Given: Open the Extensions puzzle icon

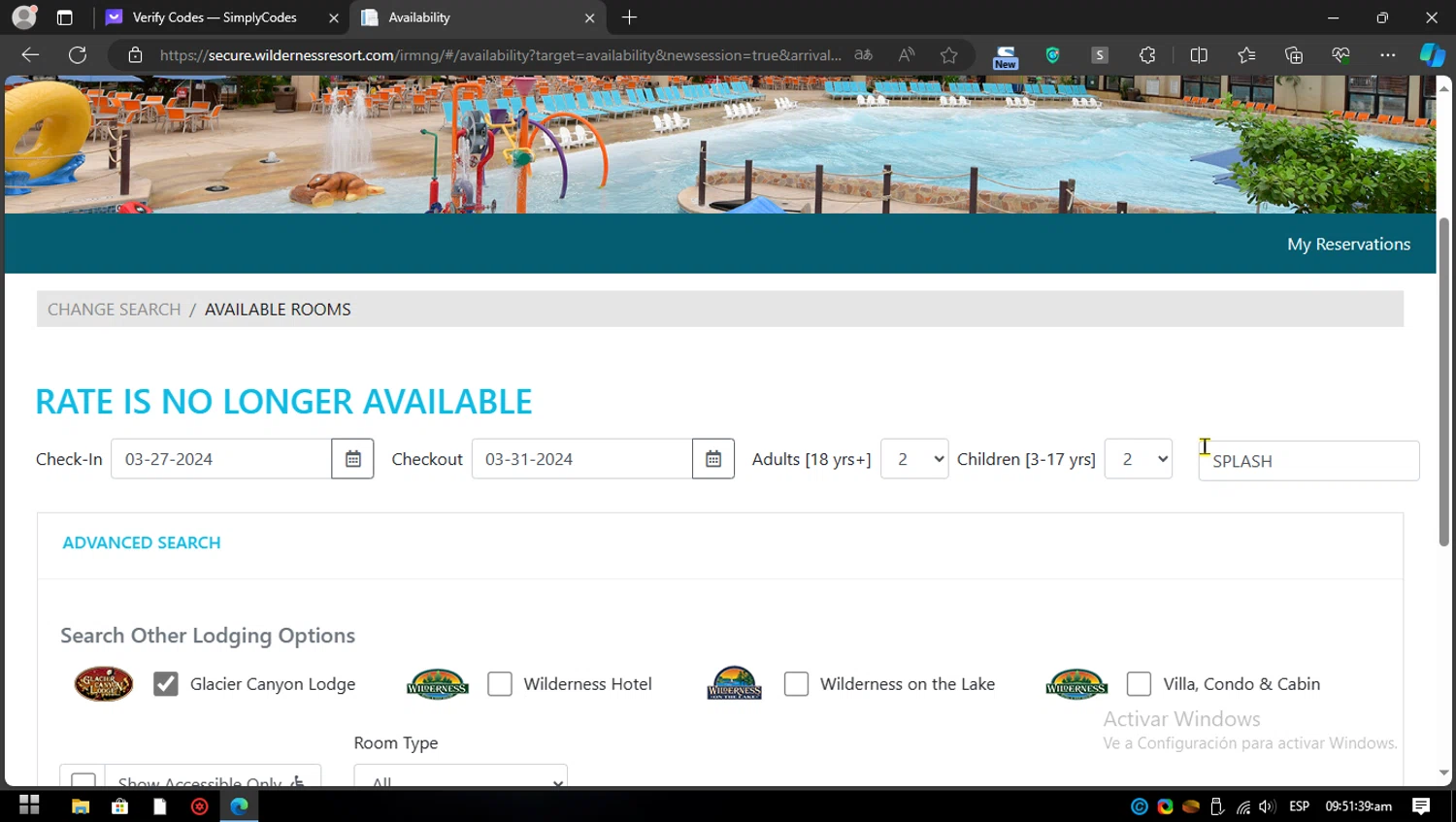Looking at the screenshot, I should click(1147, 55).
